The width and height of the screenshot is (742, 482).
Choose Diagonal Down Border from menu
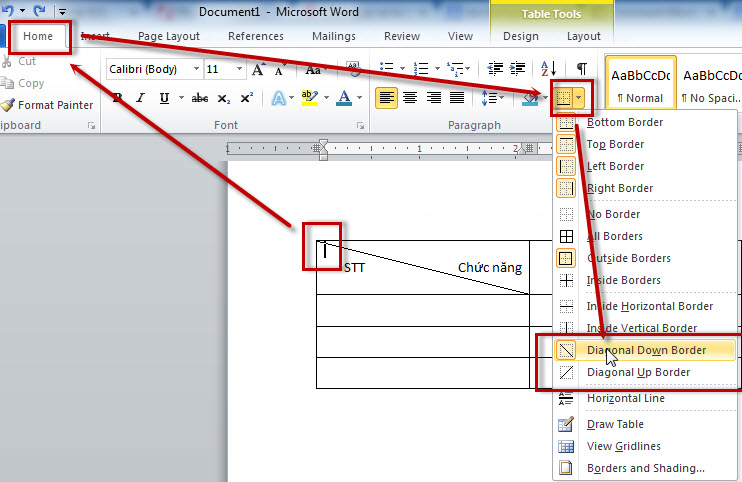click(x=645, y=350)
